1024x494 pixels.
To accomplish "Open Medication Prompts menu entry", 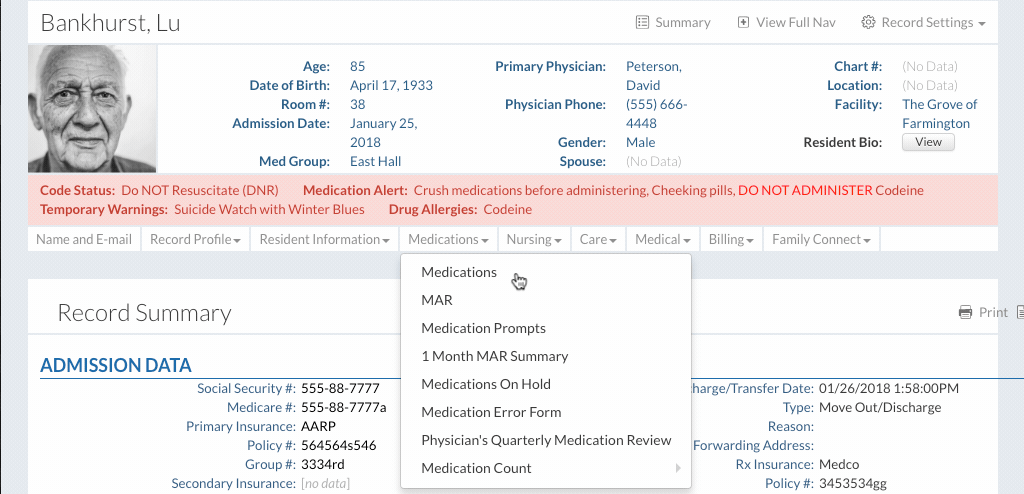I will pyautogui.click(x=483, y=328).
